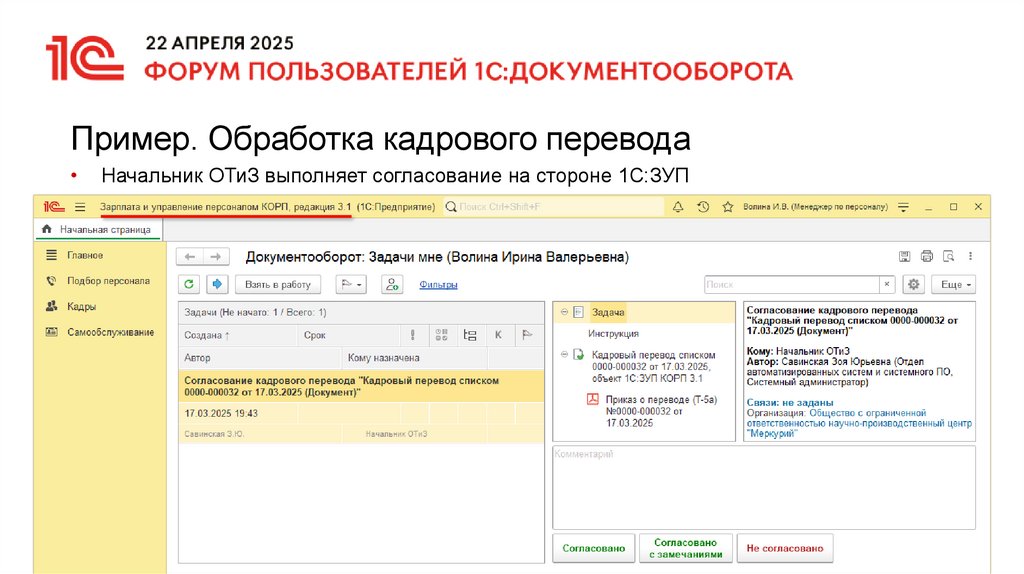Click the Не согласовано button
The image size is (1024, 574).
pyautogui.click(x=785, y=548)
